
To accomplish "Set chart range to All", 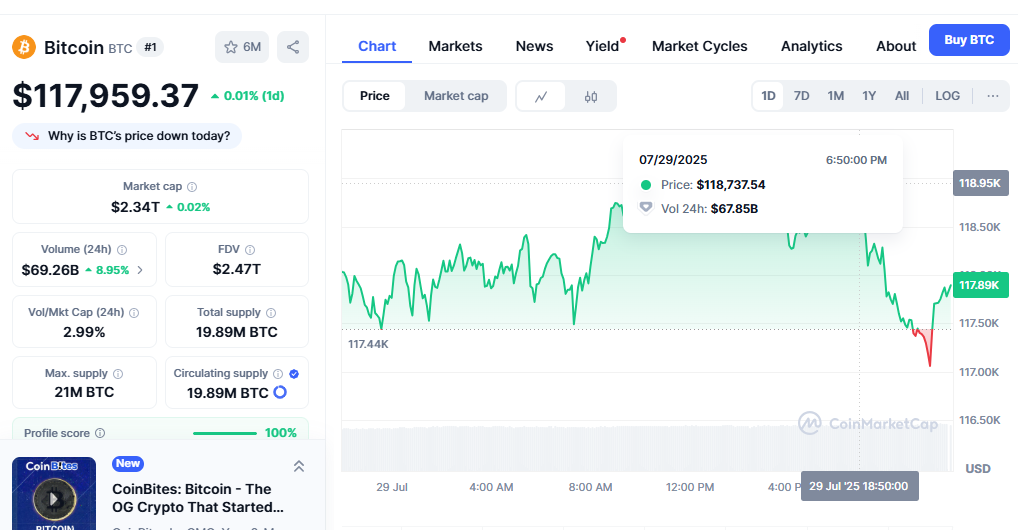I will pyautogui.click(x=902, y=96).
